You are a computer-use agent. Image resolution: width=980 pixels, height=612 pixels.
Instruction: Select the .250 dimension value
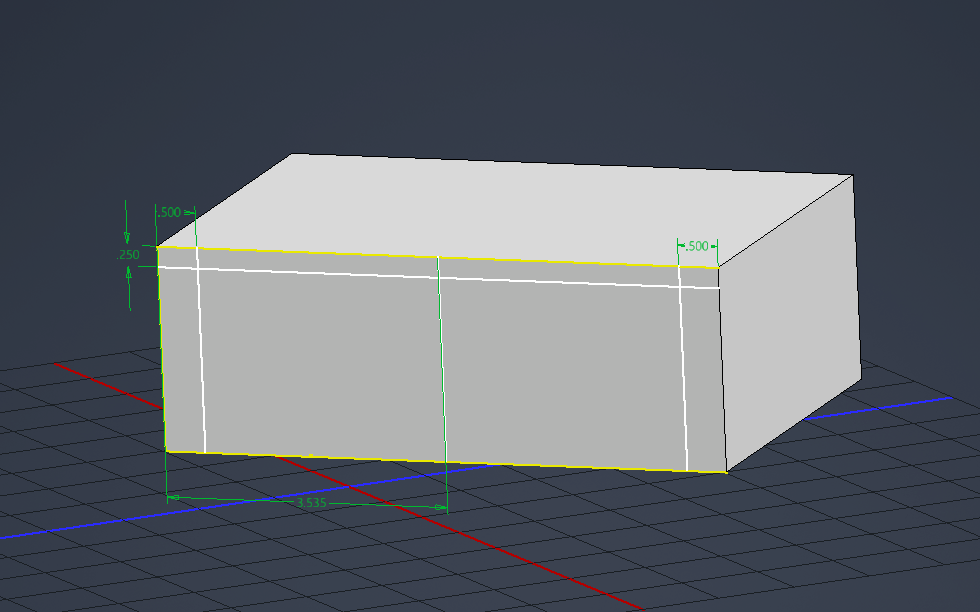128,255
